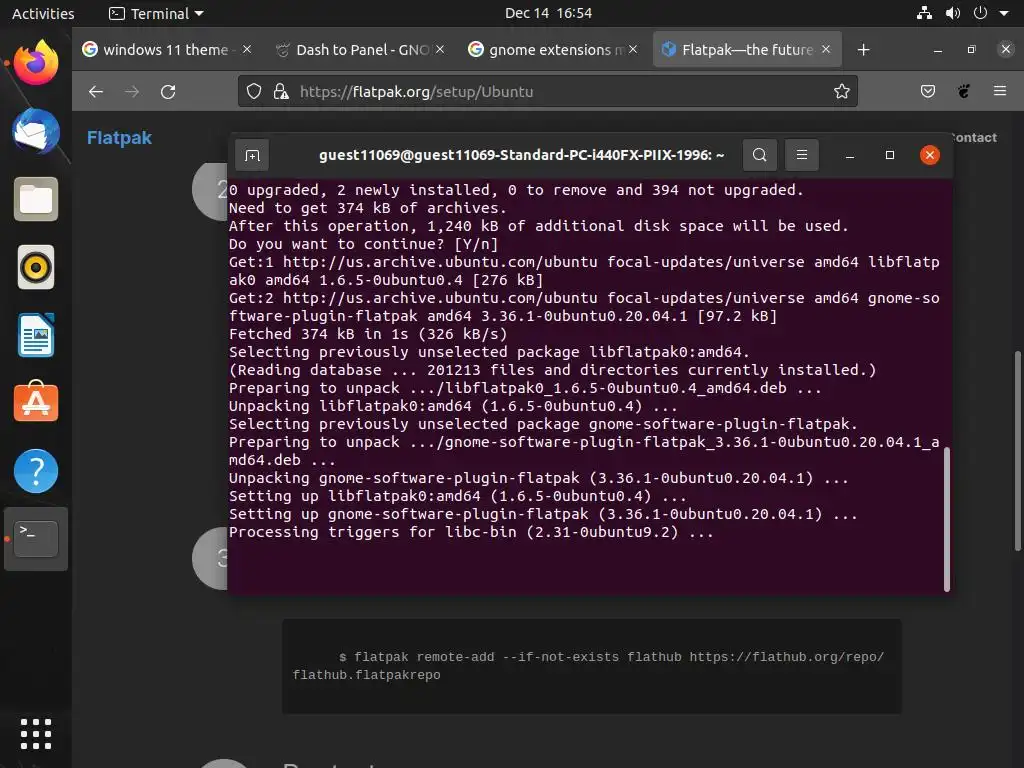
Task: Reload the Flatpak page
Action: coord(168,91)
